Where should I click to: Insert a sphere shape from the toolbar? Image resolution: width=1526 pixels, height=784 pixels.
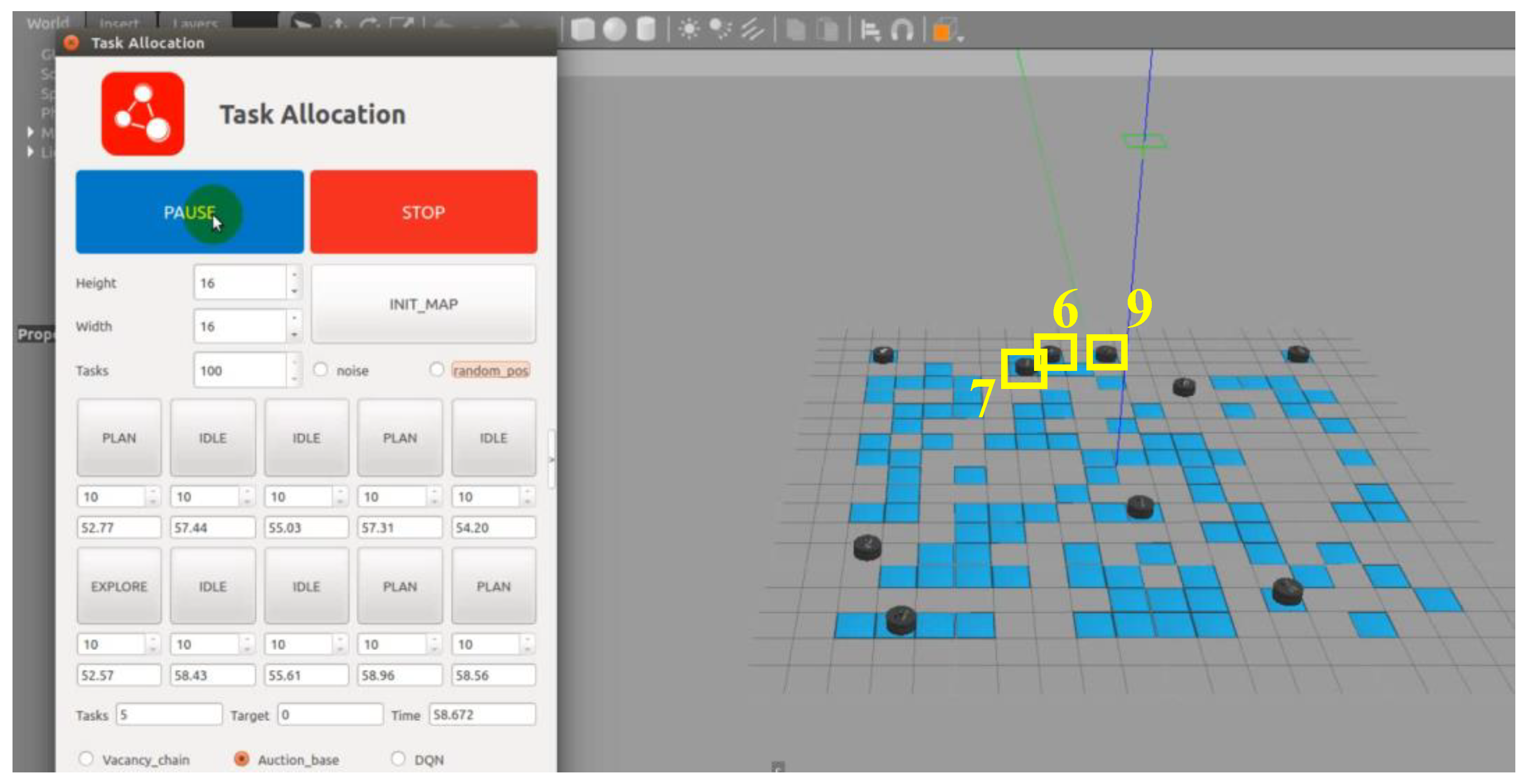(614, 29)
